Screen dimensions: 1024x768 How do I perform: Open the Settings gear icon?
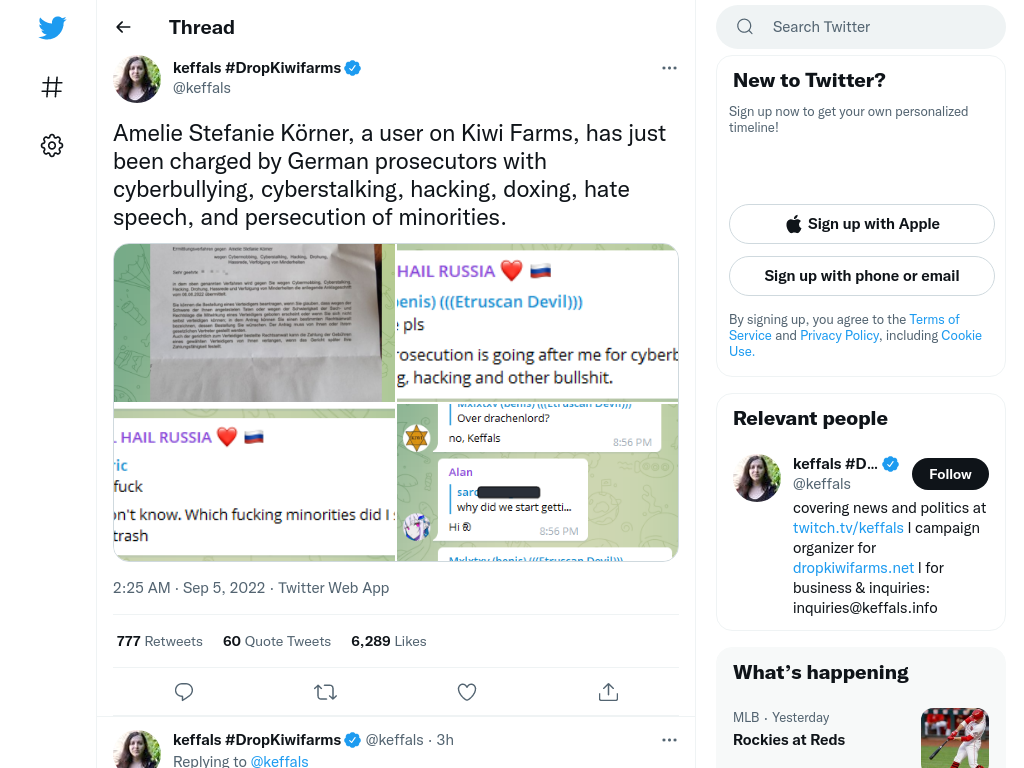(52, 145)
